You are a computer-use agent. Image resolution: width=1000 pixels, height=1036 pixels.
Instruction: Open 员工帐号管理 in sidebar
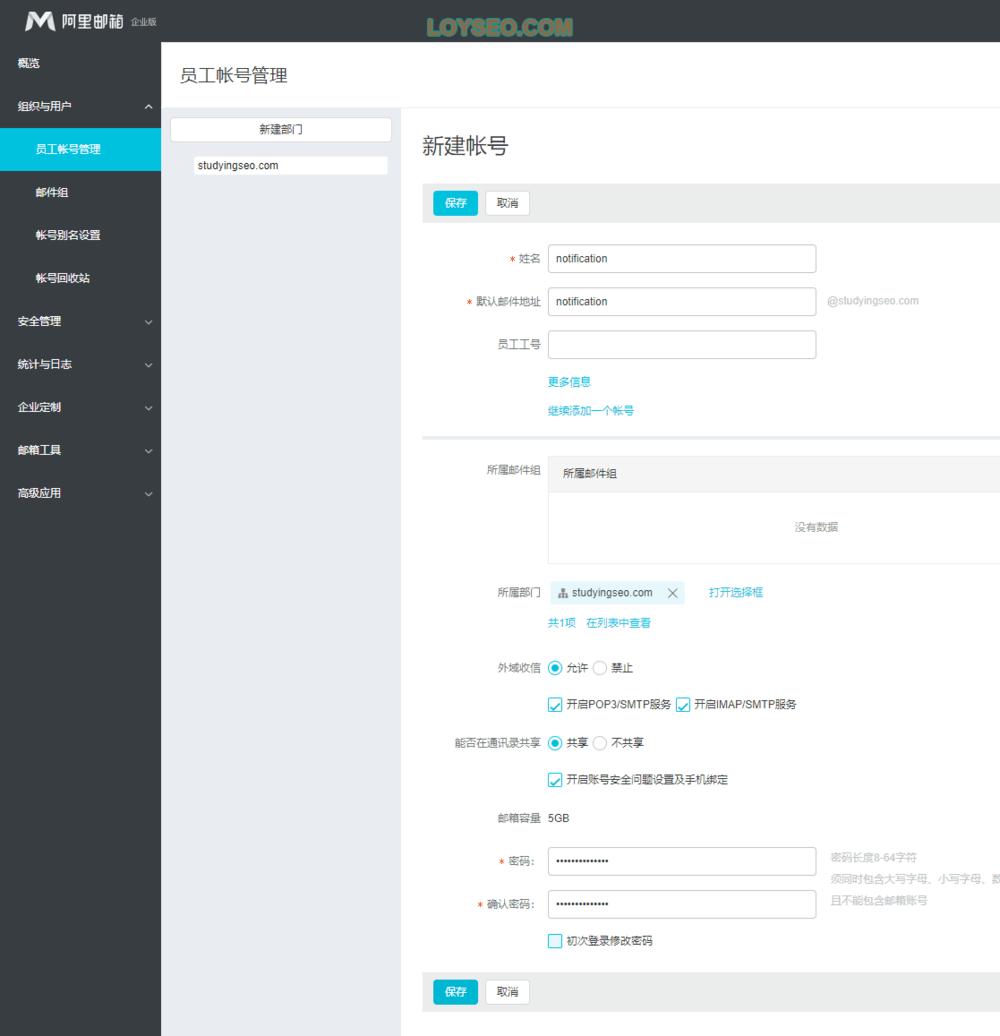pos(81,149)
